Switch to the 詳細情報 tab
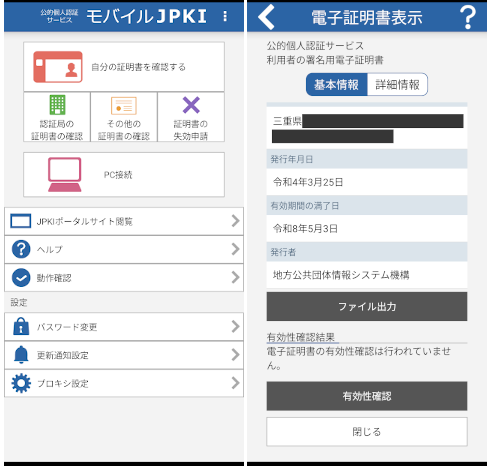The image size is (490, 466). tap(397, 84)
